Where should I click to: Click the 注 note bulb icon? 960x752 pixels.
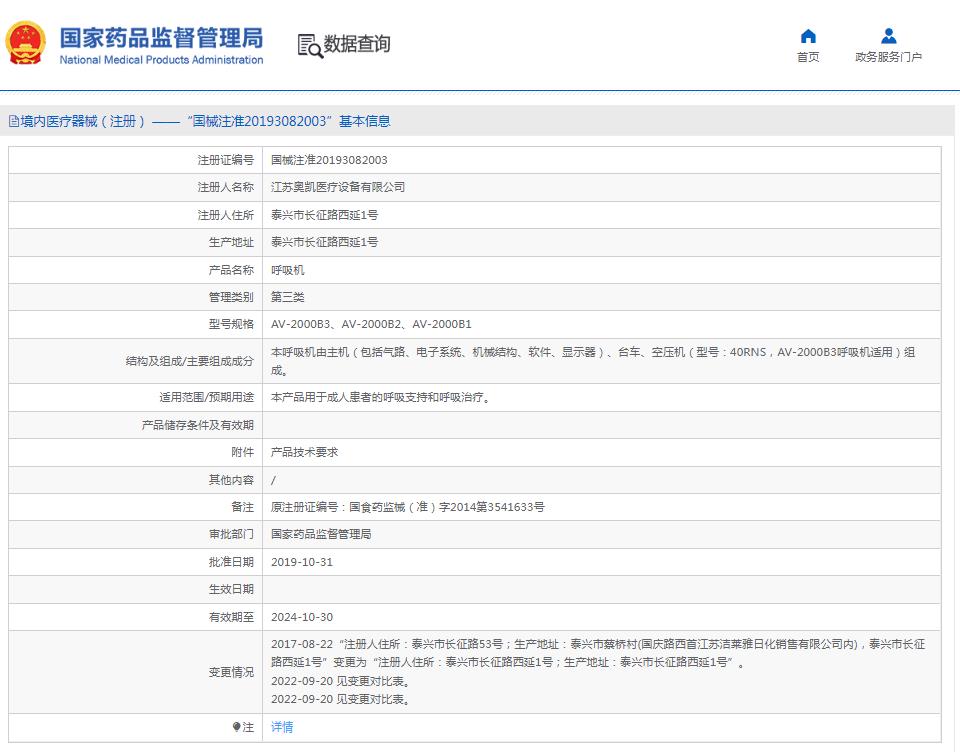[237, 727]
